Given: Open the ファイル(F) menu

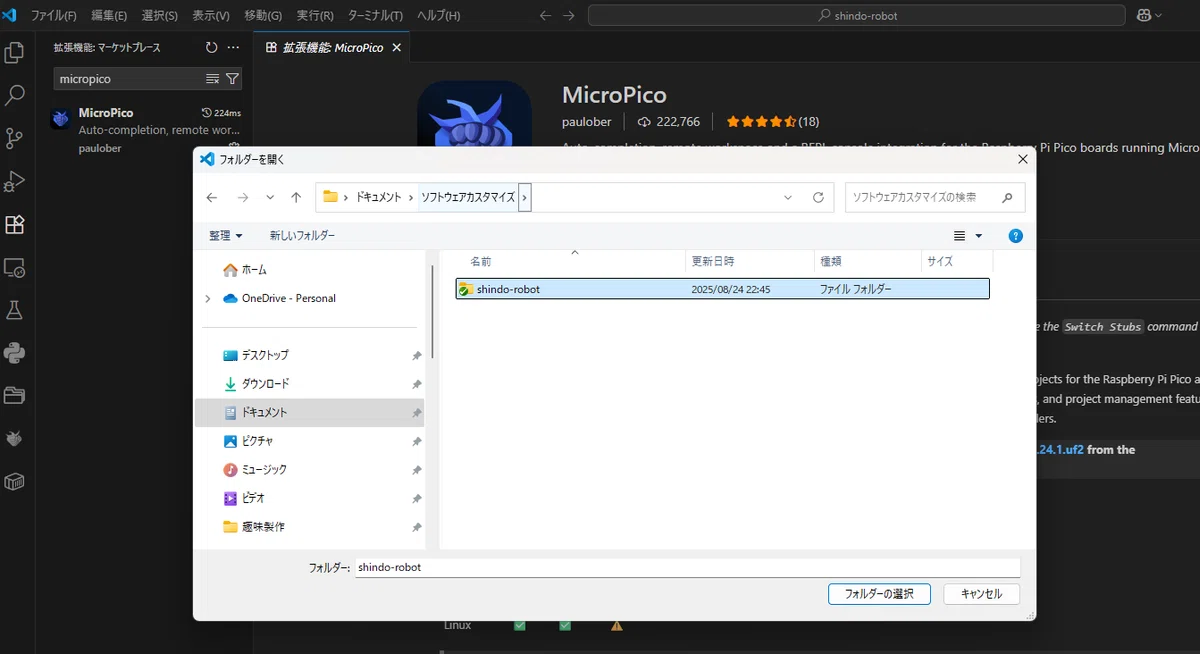Looking at the screenshot, I should [54, 16].
